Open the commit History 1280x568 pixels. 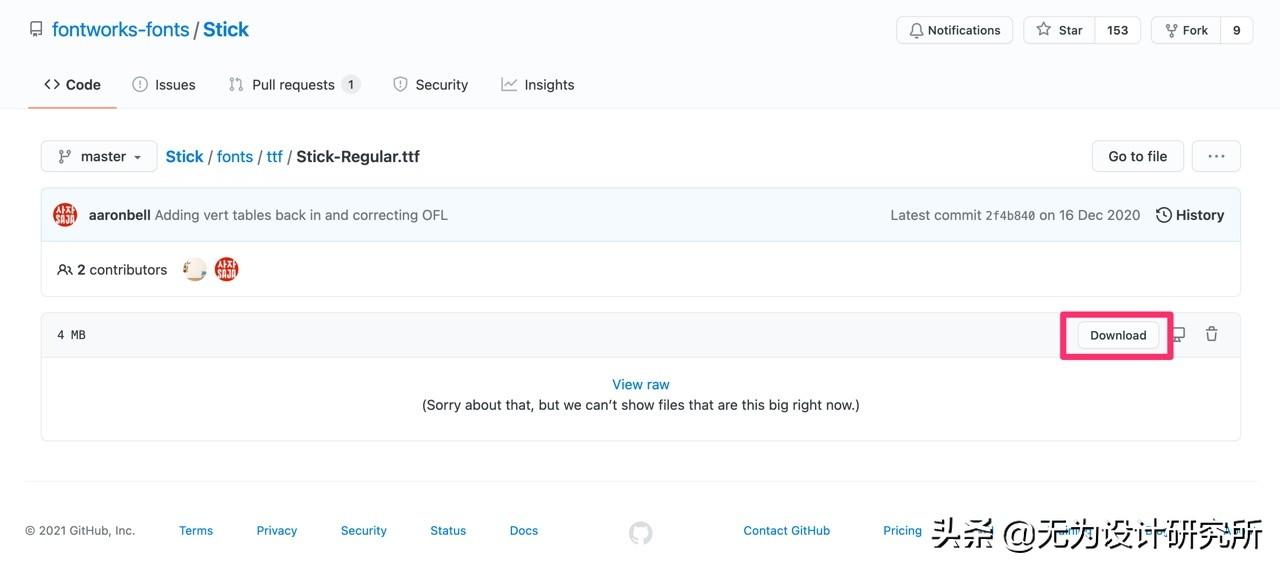(x=1190, y=215)
